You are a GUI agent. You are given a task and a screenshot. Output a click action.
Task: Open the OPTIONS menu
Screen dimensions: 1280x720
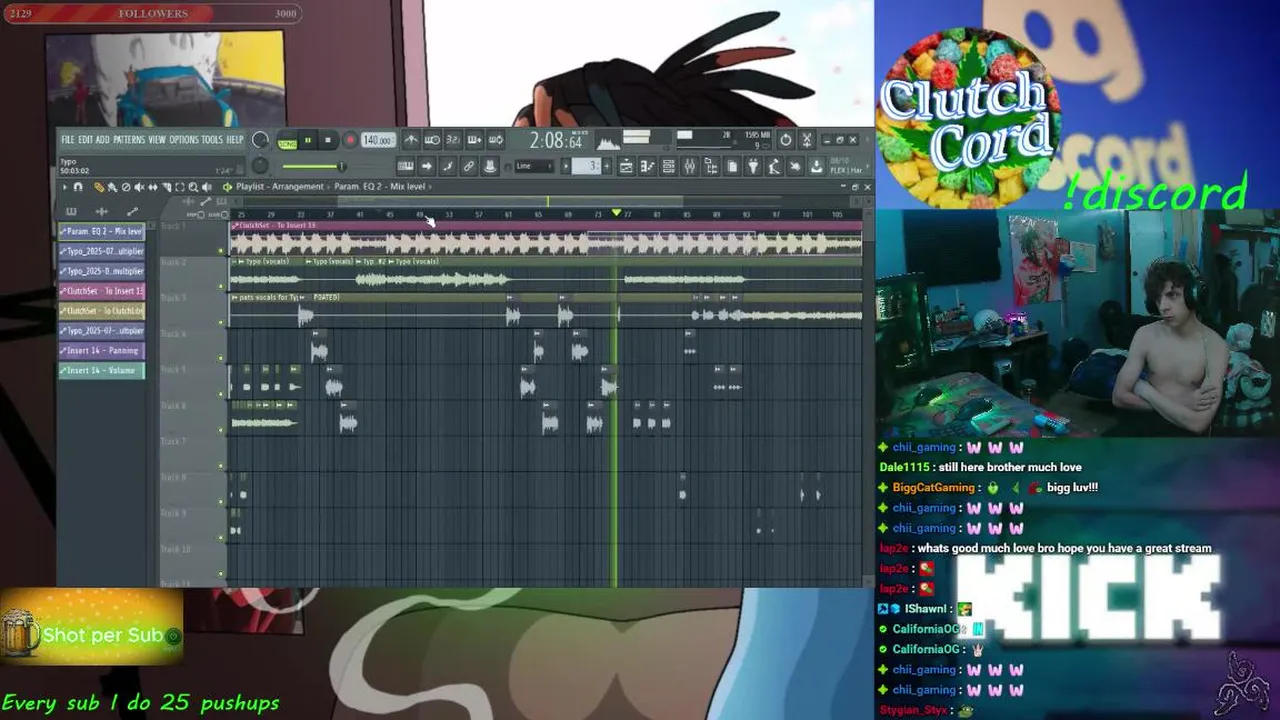point(183,140)
